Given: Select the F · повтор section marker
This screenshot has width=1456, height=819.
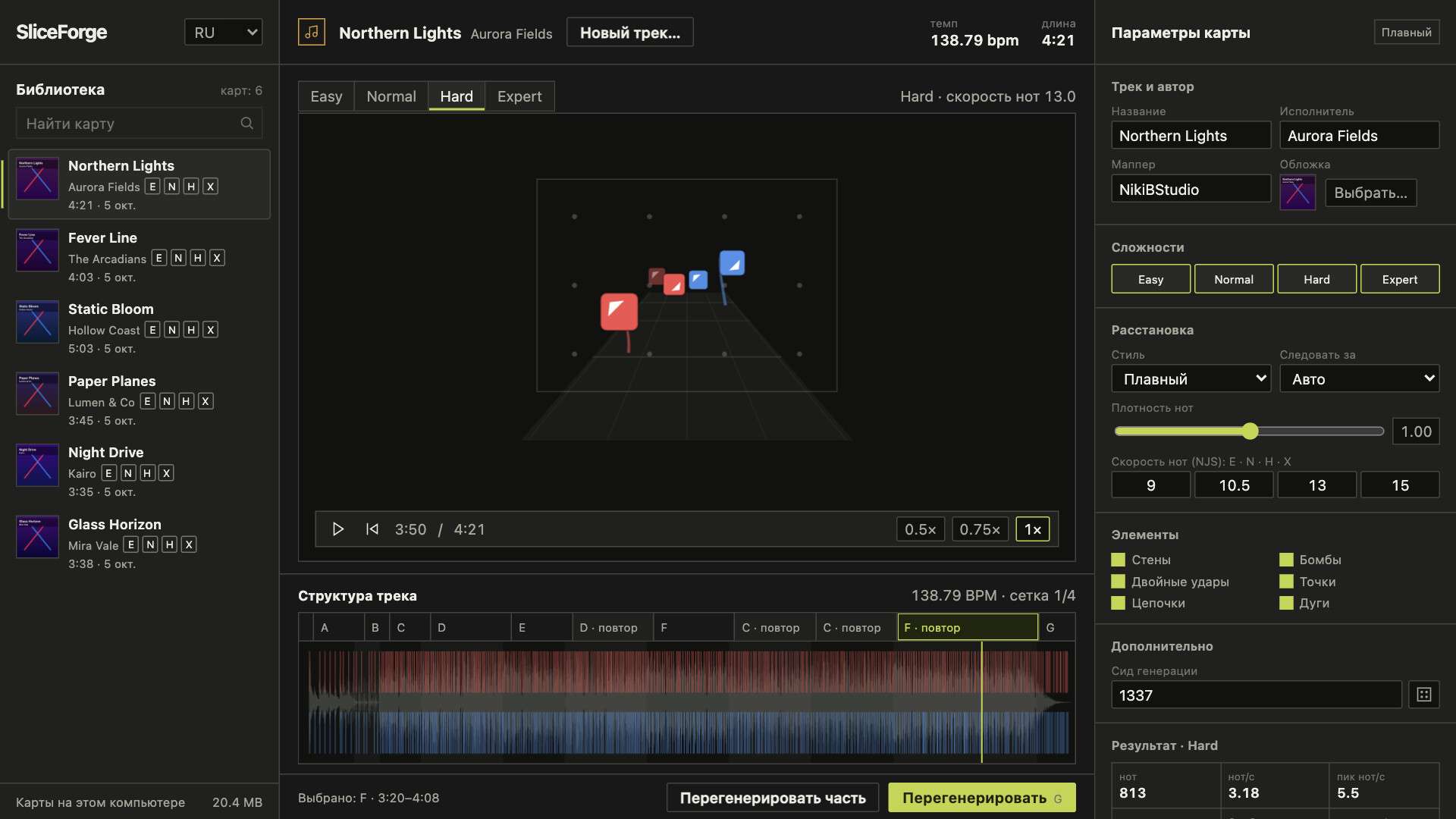Looking at the screenshot, I should pos(968,627).
